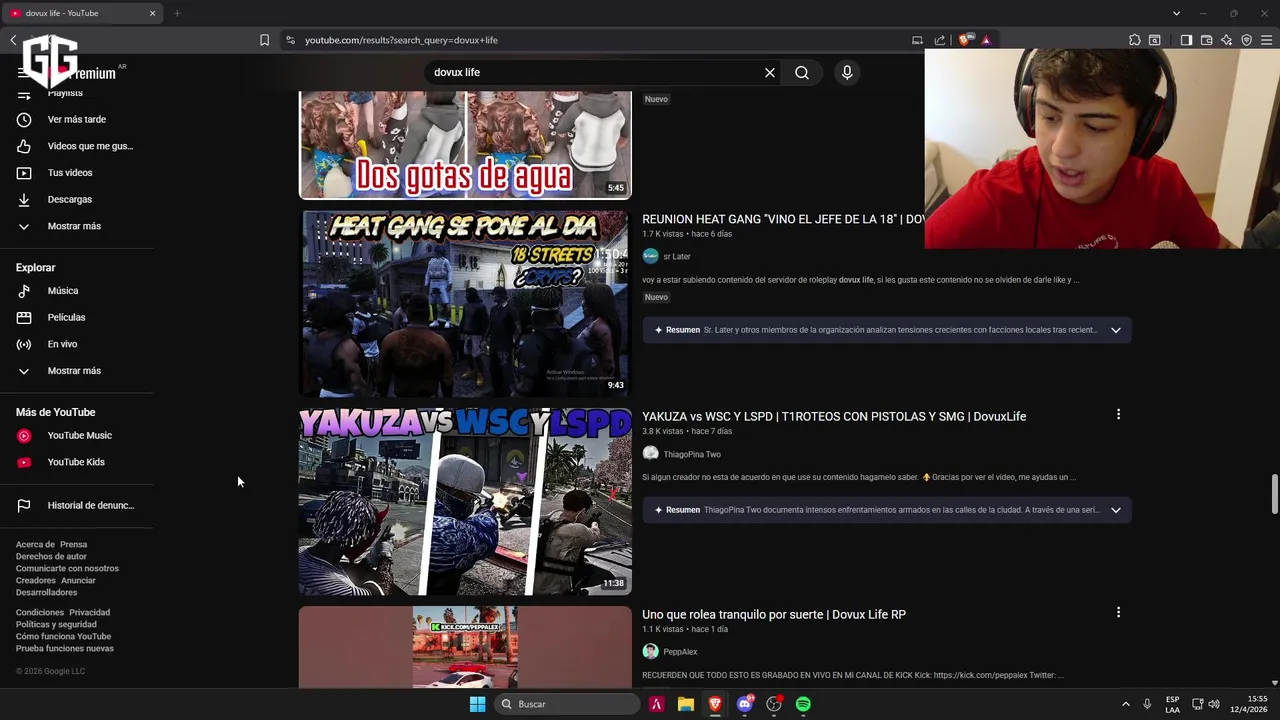Open Videos que me gustan list
The image size is (1280, 720).
coord(77,146)
